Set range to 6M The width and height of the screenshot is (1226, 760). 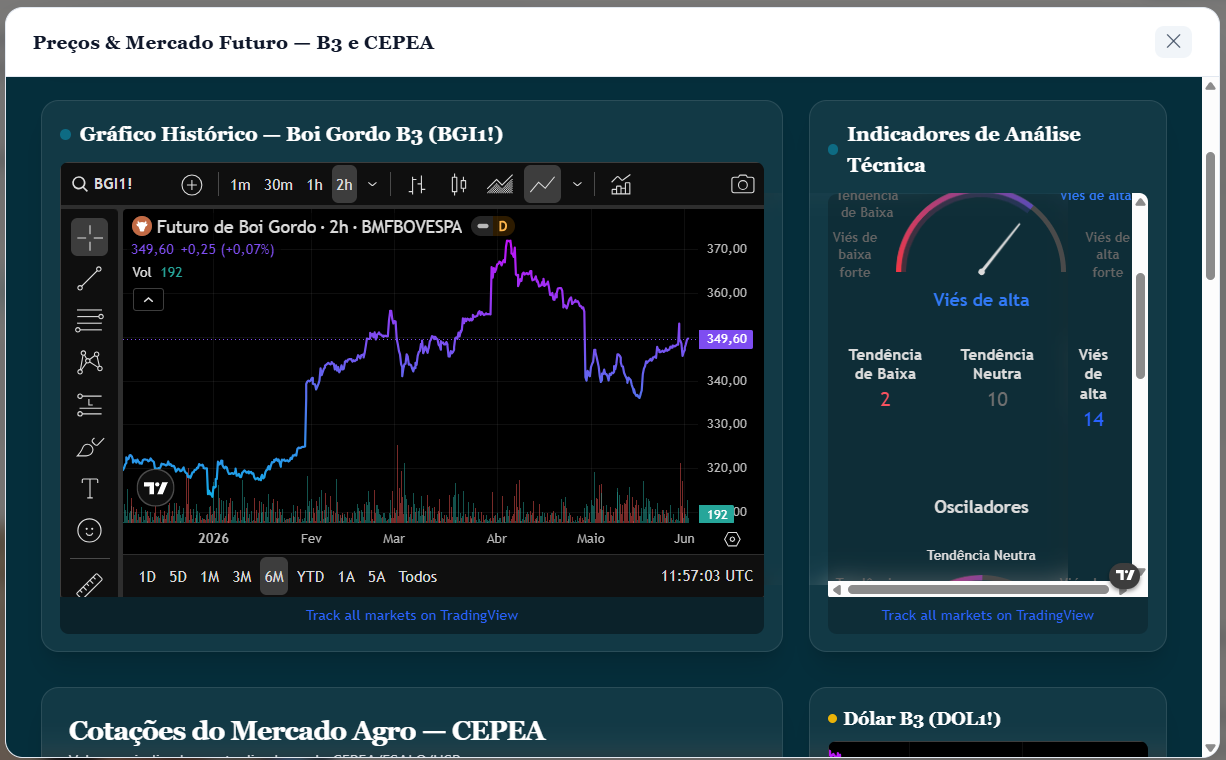click(x=274, y=577)
